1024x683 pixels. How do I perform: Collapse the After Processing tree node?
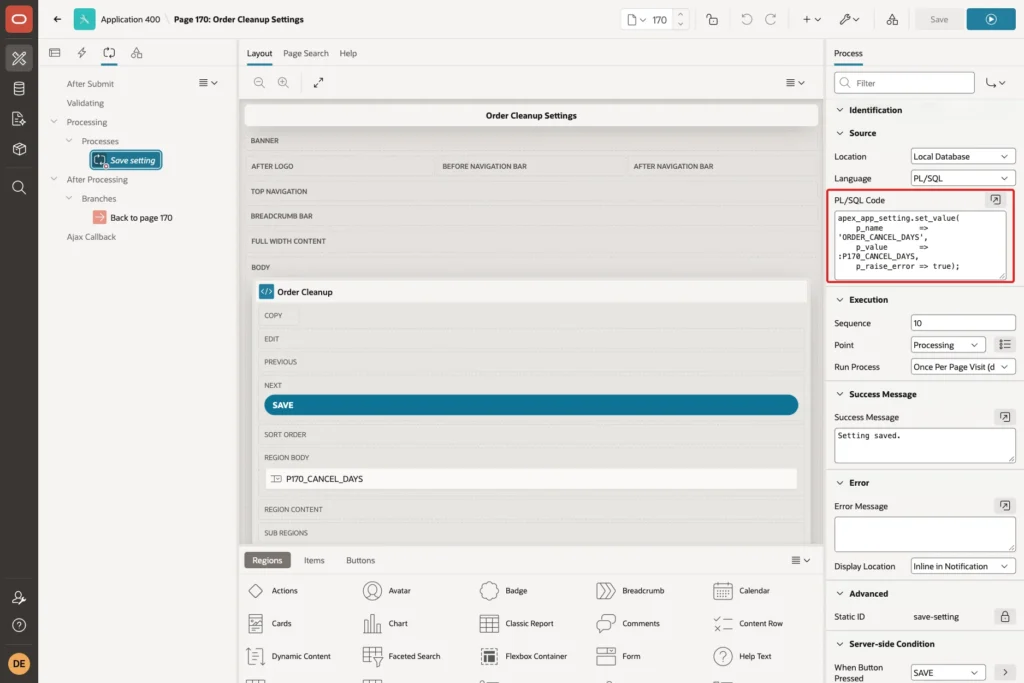click(x=54, y=179)
